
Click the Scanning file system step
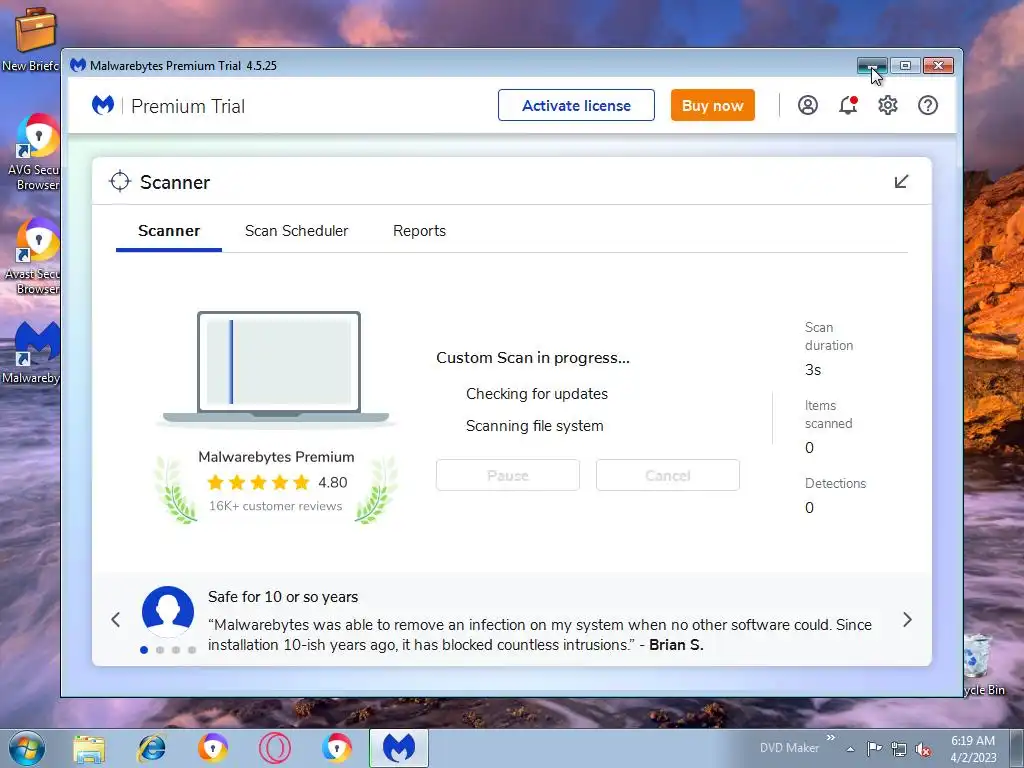(535, 426)
